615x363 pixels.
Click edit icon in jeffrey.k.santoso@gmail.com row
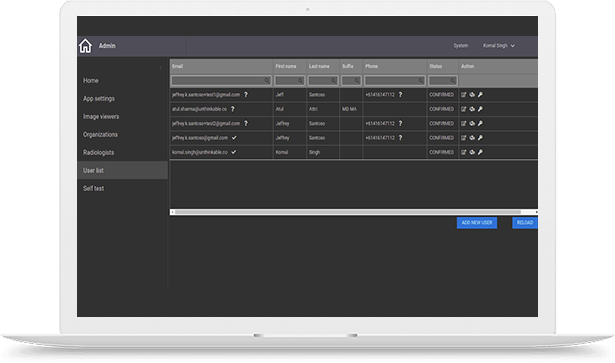(x=464, y=138)
